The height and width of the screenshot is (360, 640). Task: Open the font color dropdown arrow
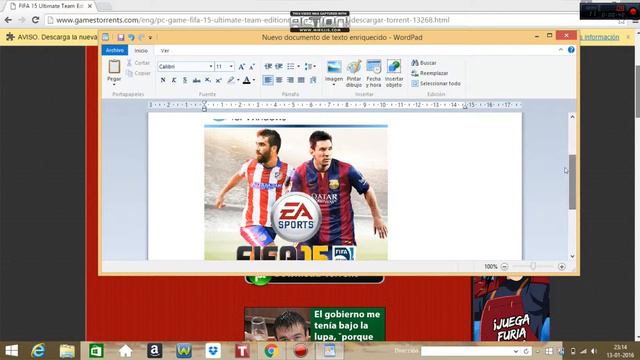[254, 80]
